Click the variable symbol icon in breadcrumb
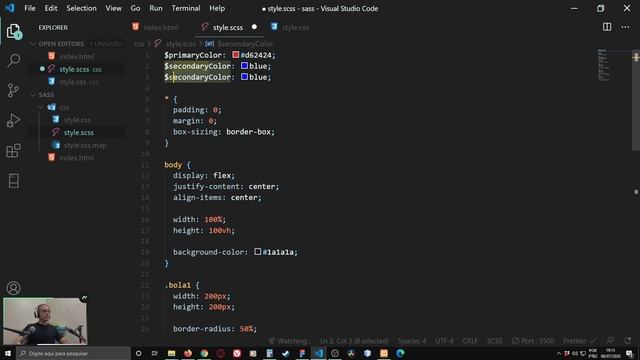 (x=209, y=44)
